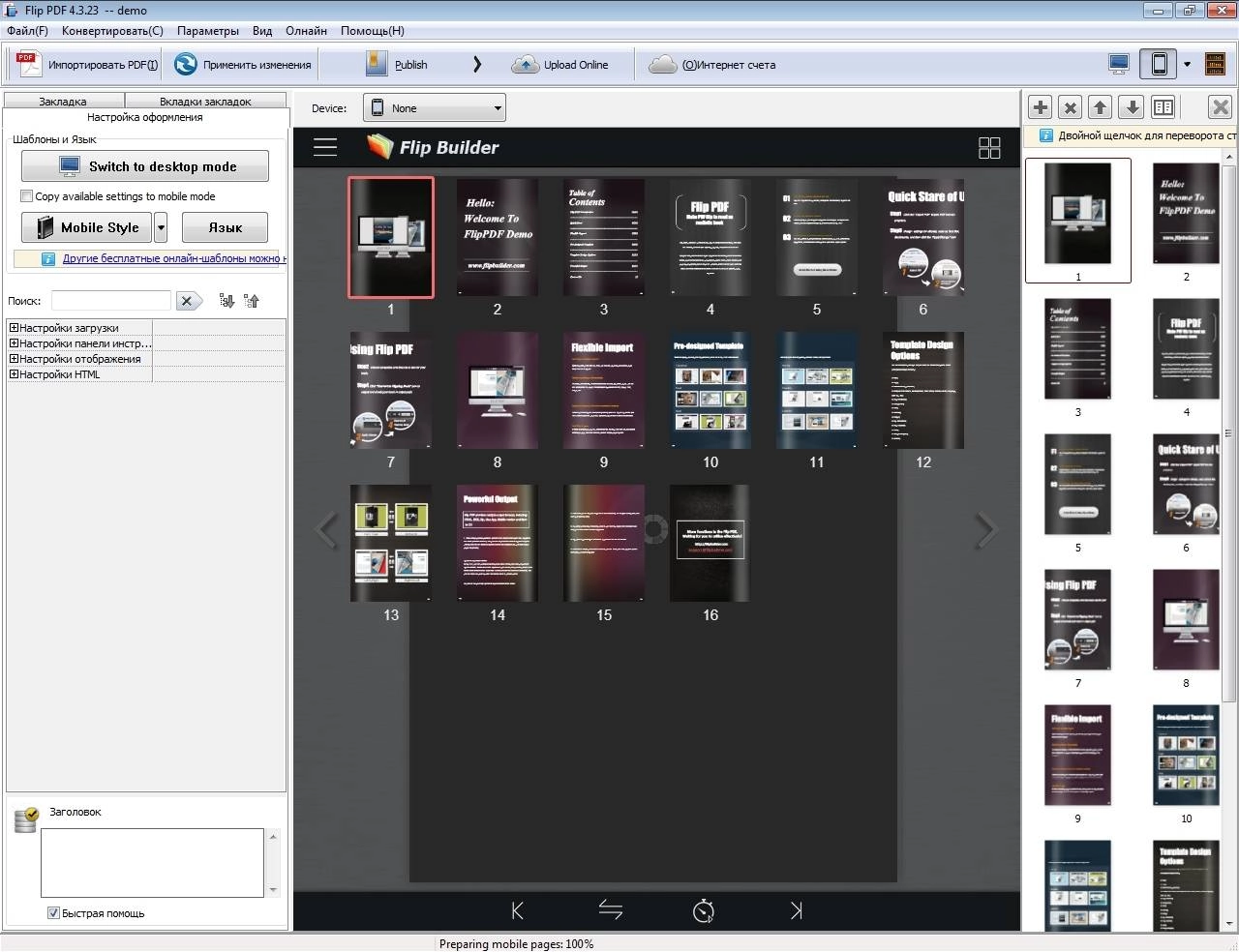The height and width of the screenshot is (952, 1239).
Task: Open the Онлайн menu
Action: 306,31
